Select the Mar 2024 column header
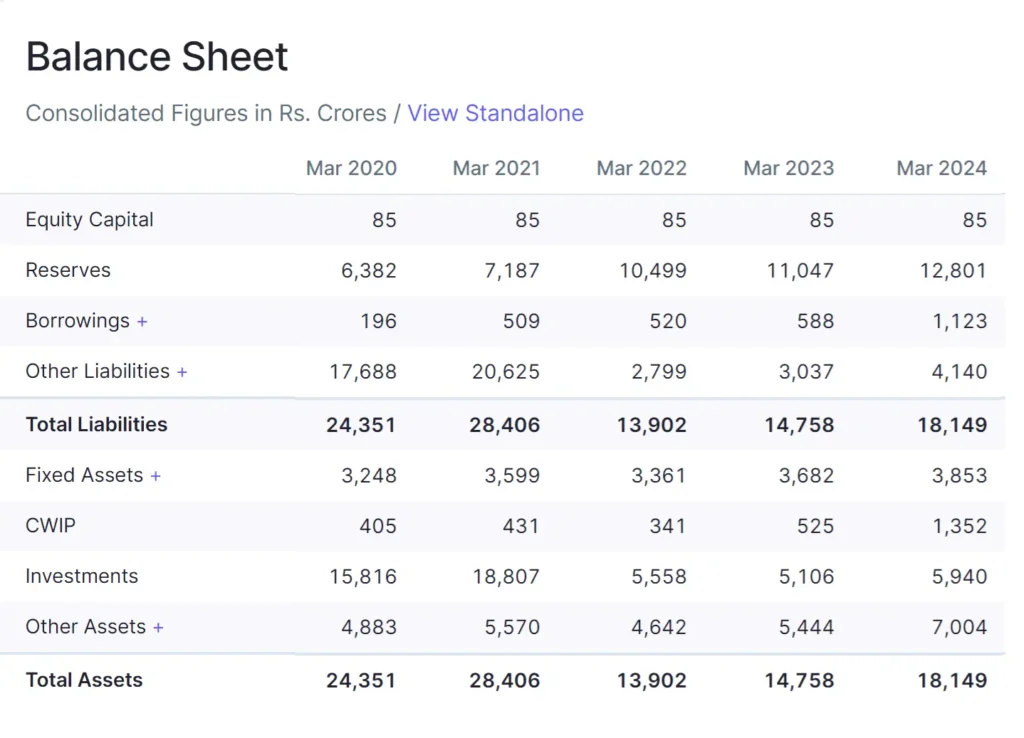The image size is (1024, 738). [941, 168]
